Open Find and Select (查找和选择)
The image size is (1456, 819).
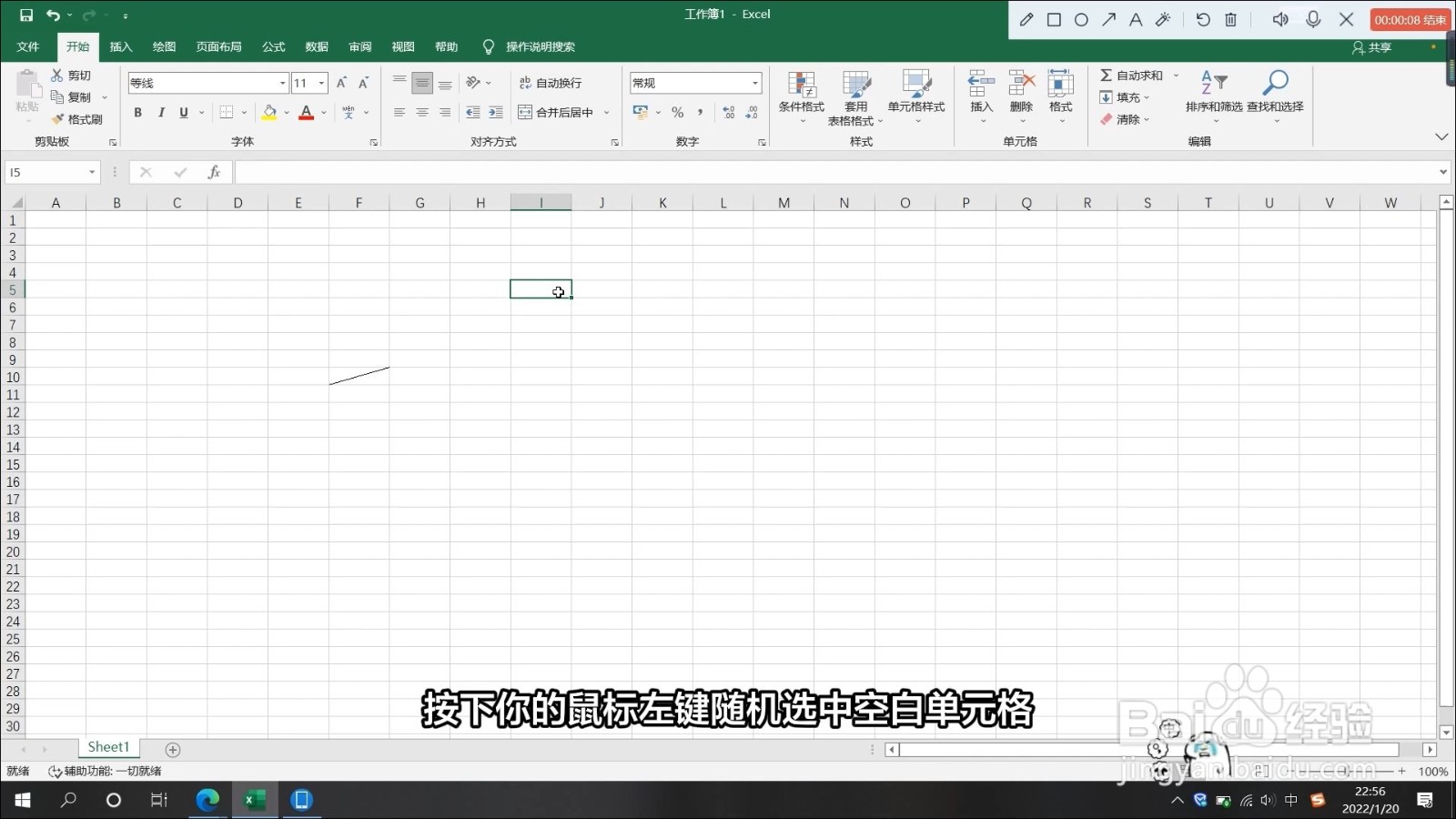pyautogui.click(x=1275, y=96)
